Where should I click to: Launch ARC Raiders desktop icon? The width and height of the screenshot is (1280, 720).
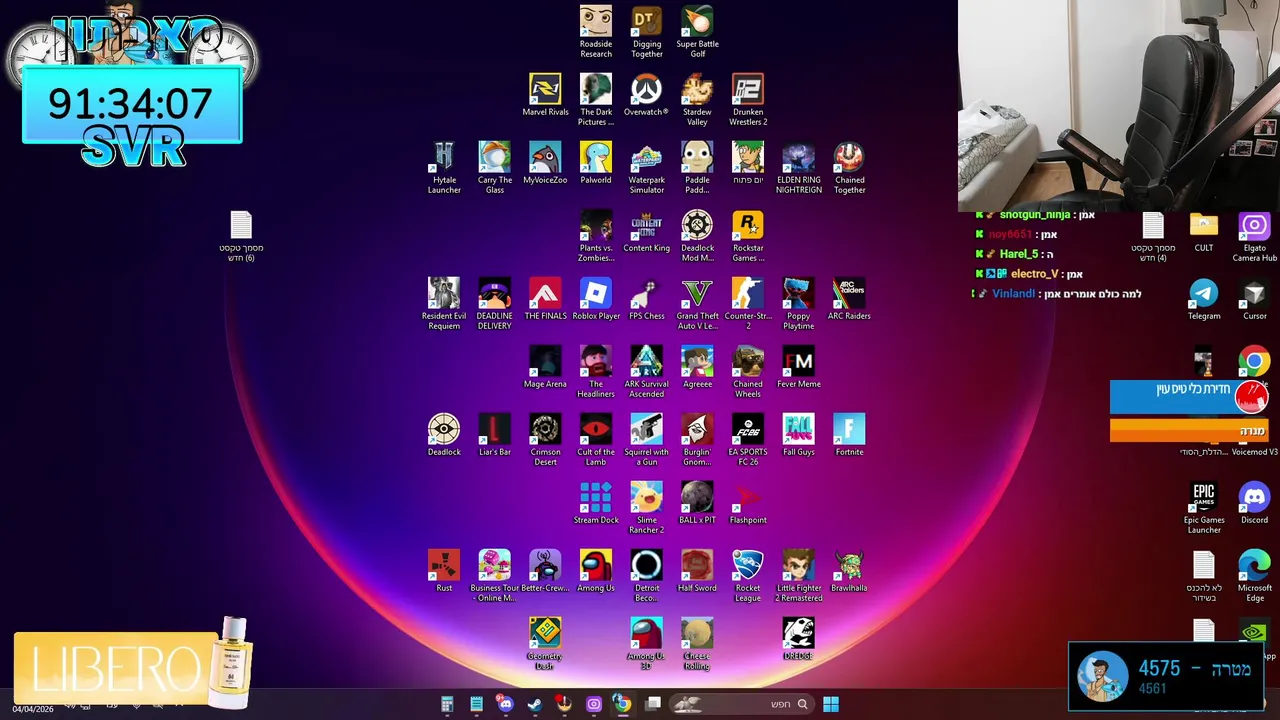[849, 299]
